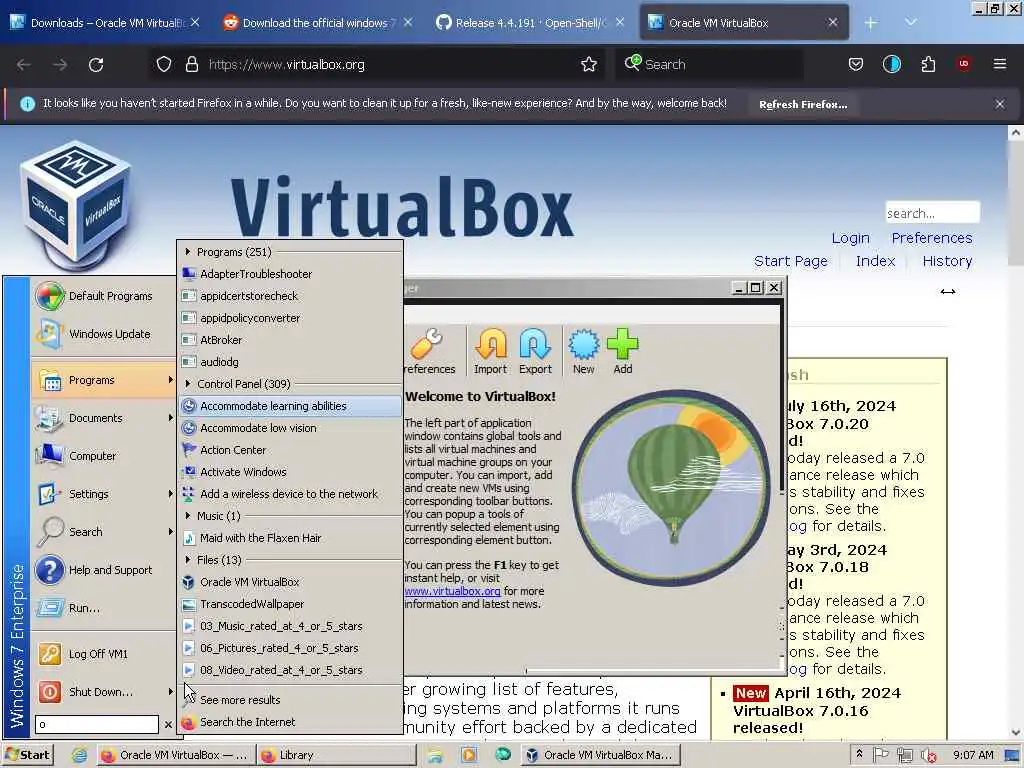Click Log Off VM1
The height and width of the screenshot is (768, 1024).
[x=102, y=654]
